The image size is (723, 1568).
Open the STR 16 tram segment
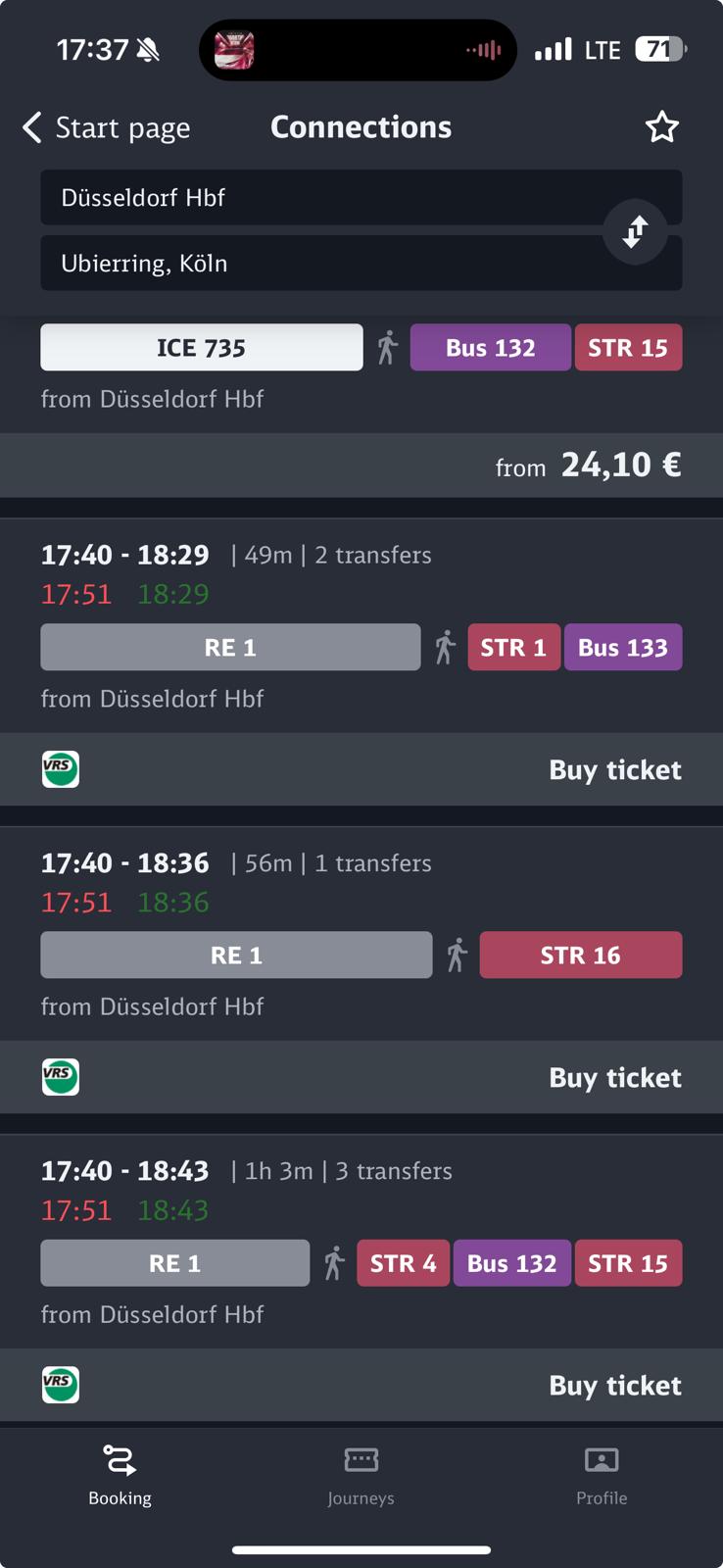click(580, 955)
